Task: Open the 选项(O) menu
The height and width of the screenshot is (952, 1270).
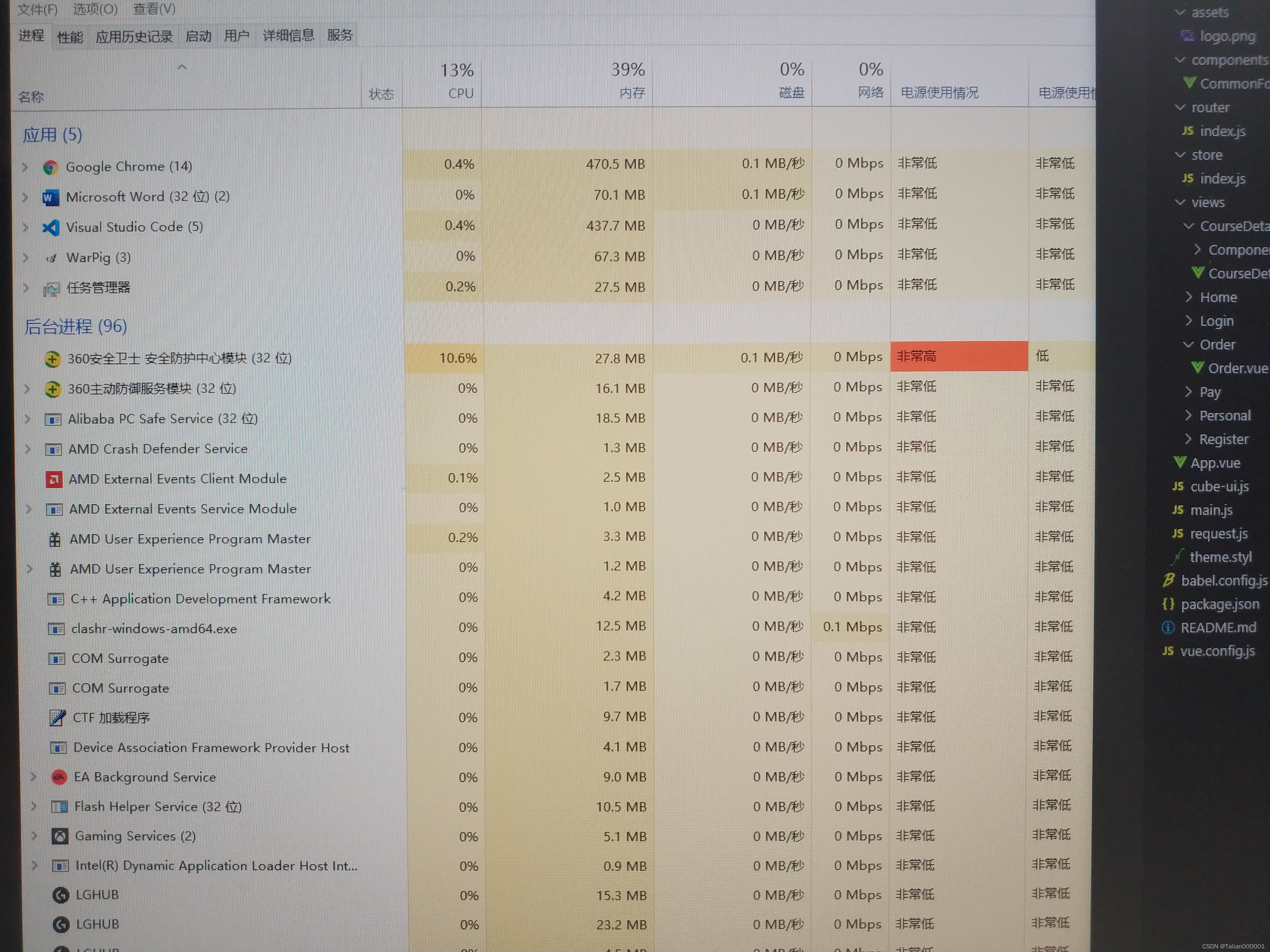Action: (95, 9)
